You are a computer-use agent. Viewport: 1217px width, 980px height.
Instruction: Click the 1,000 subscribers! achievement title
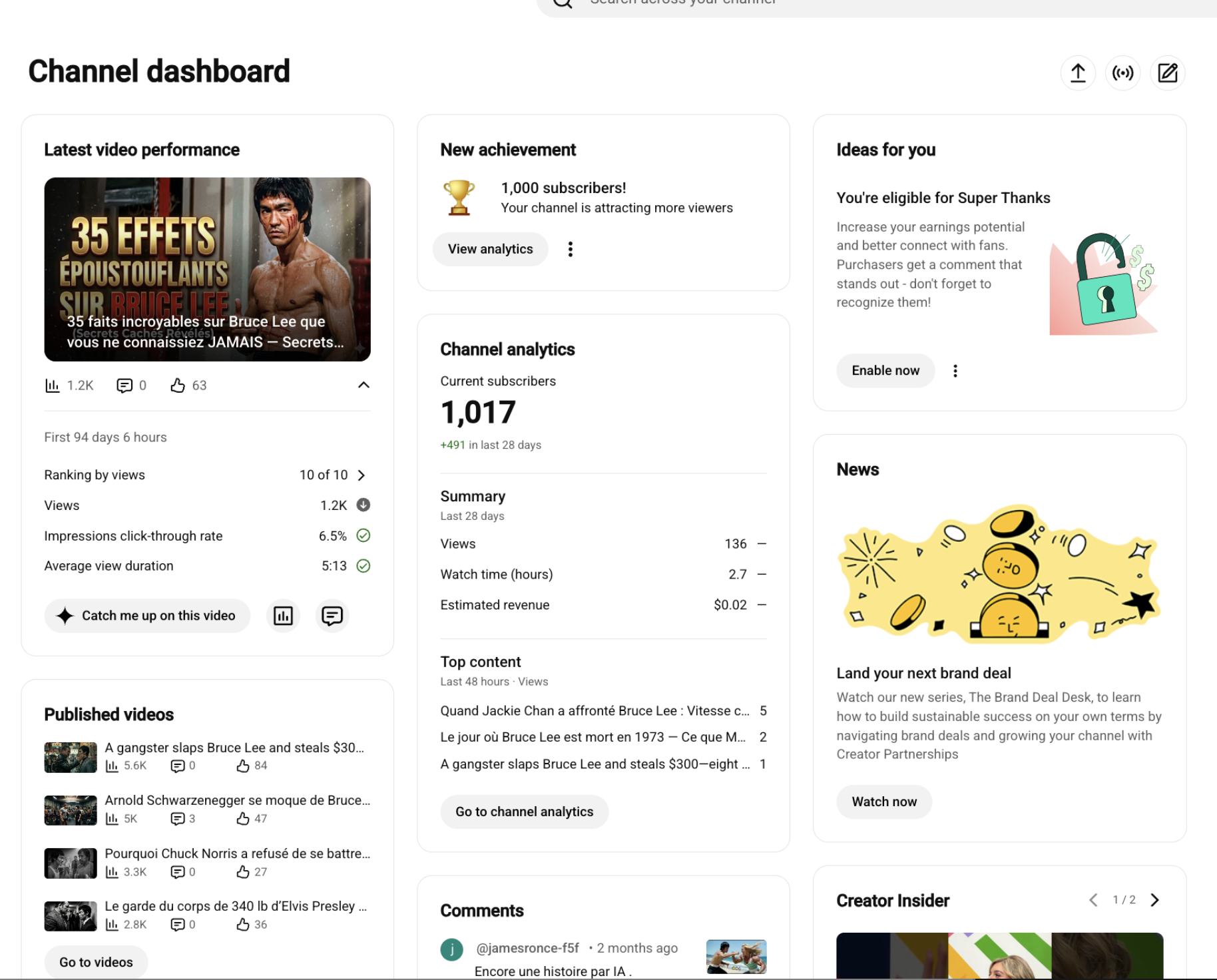click(563, 188)
